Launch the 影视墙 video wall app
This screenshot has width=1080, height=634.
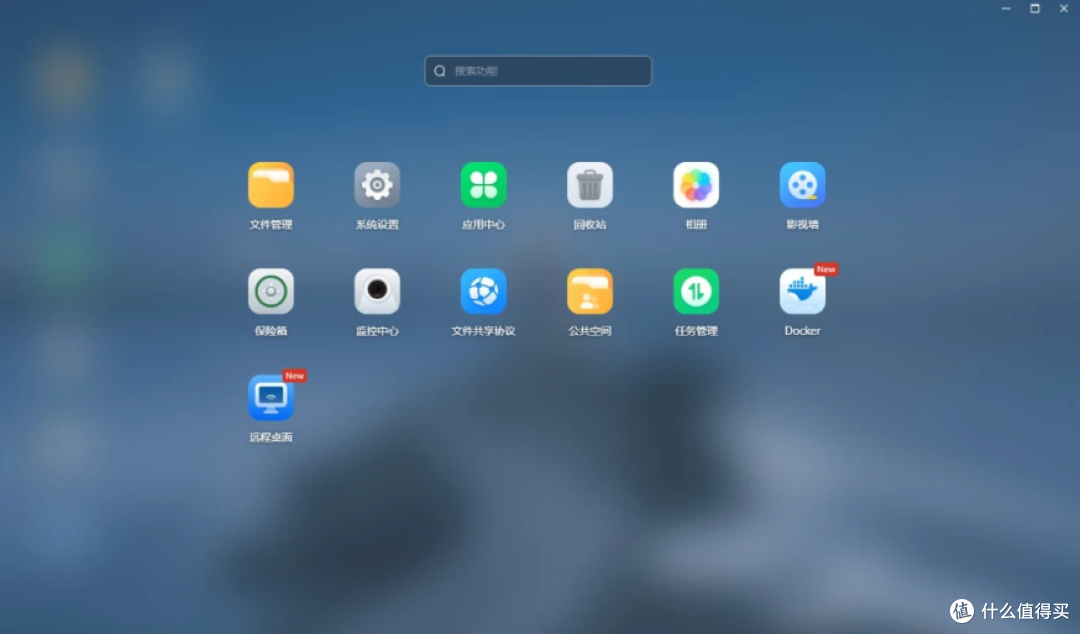[802, 185]
